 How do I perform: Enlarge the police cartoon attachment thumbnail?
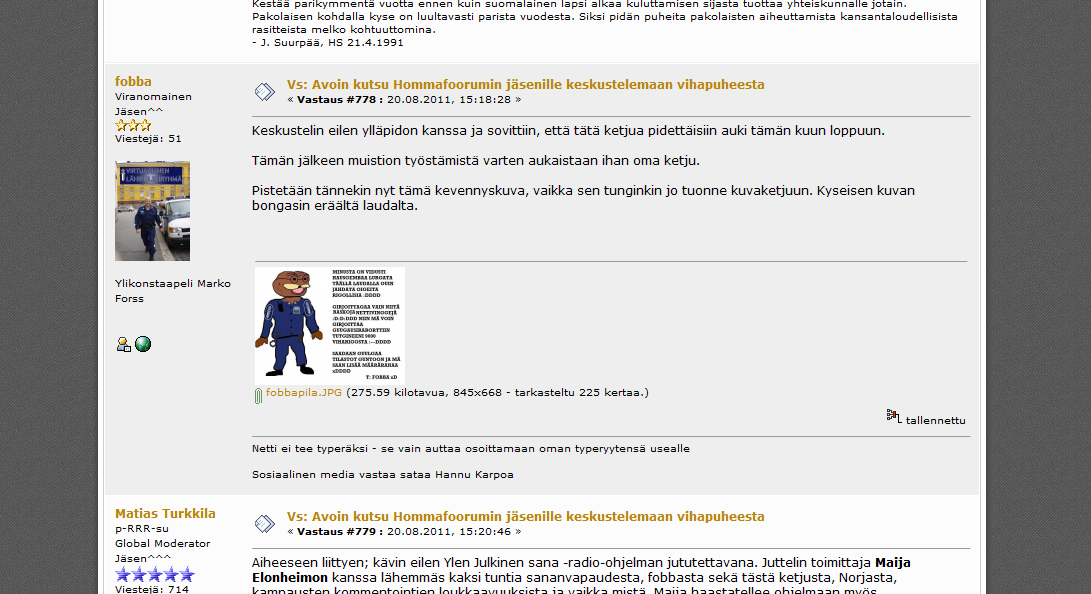[329, 324]
